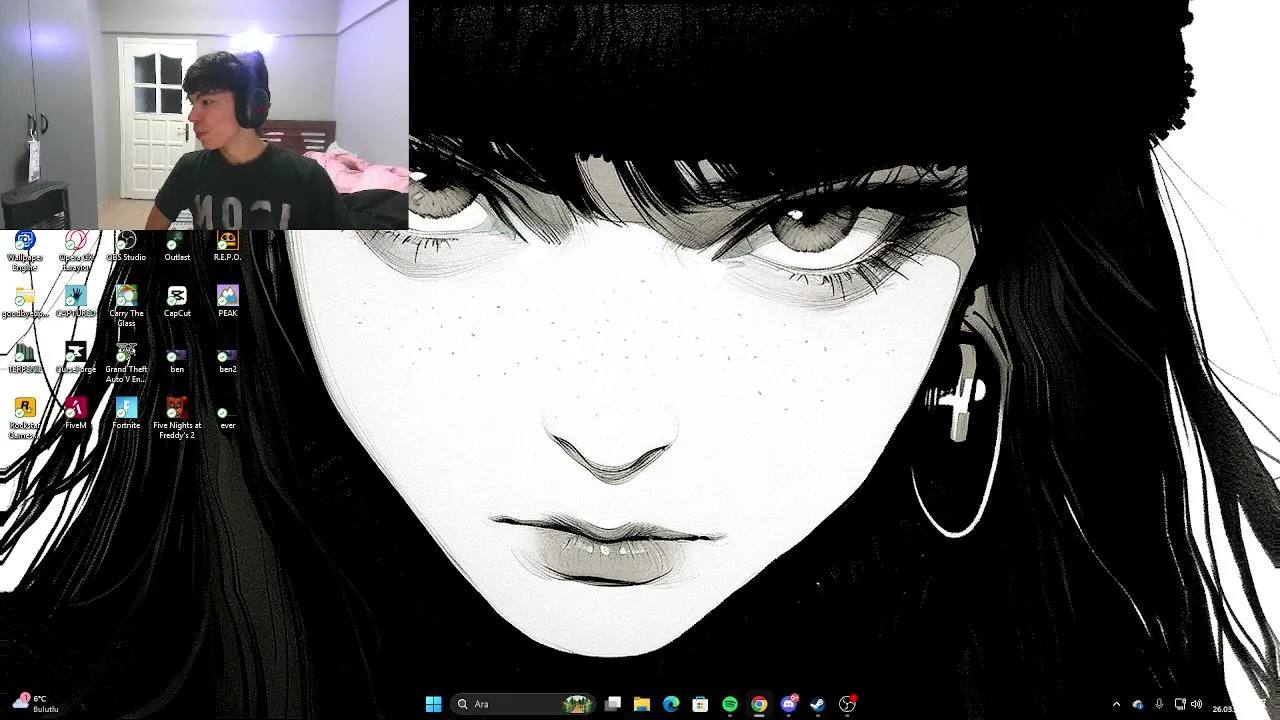This screenshot has width=1280, height=720.
Task: Open the volume speaker tray icon
Action: tap(1197, 705)
